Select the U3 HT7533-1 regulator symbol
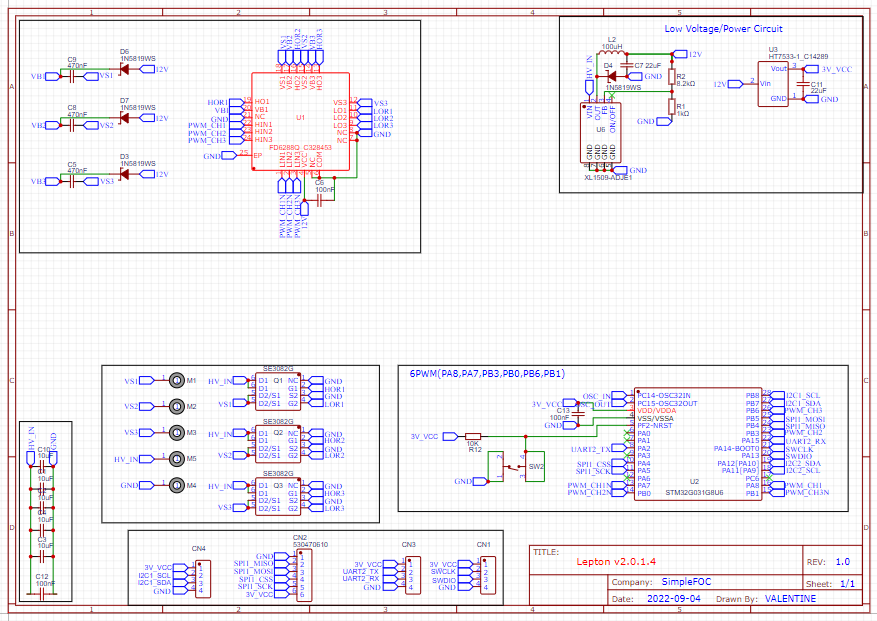 click(x=773, y=84)
